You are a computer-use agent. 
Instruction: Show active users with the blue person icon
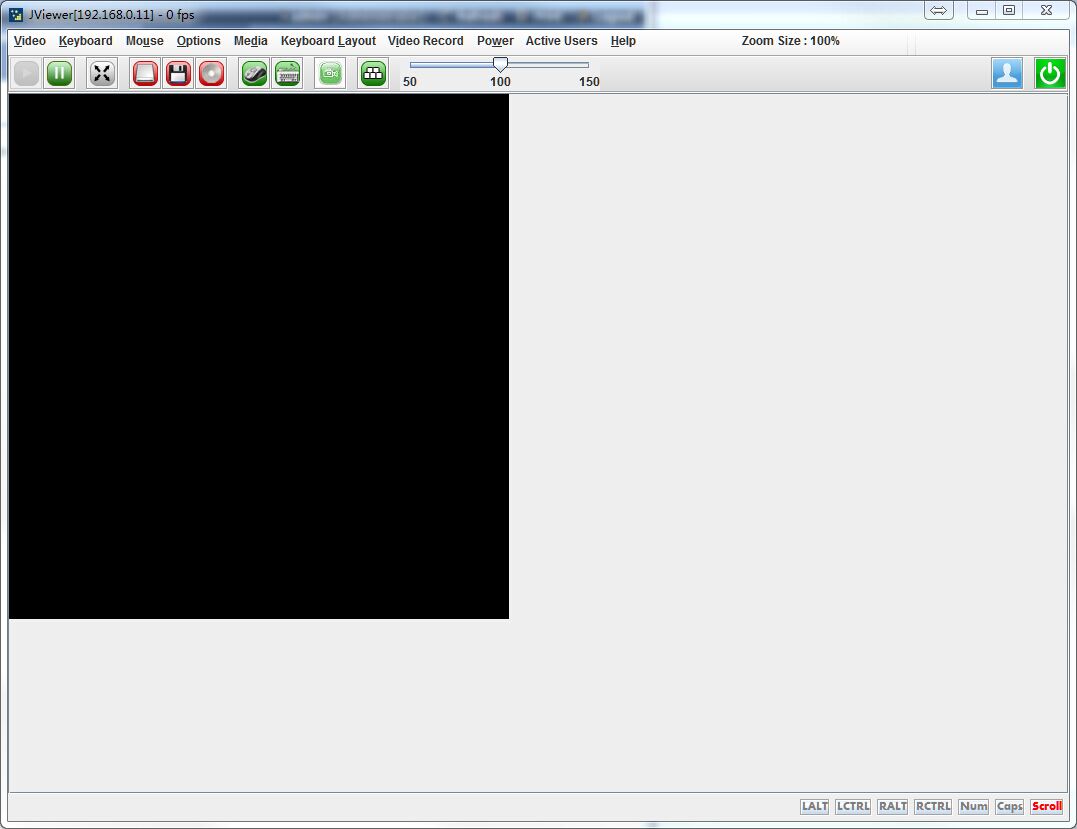coord(1007,73)
